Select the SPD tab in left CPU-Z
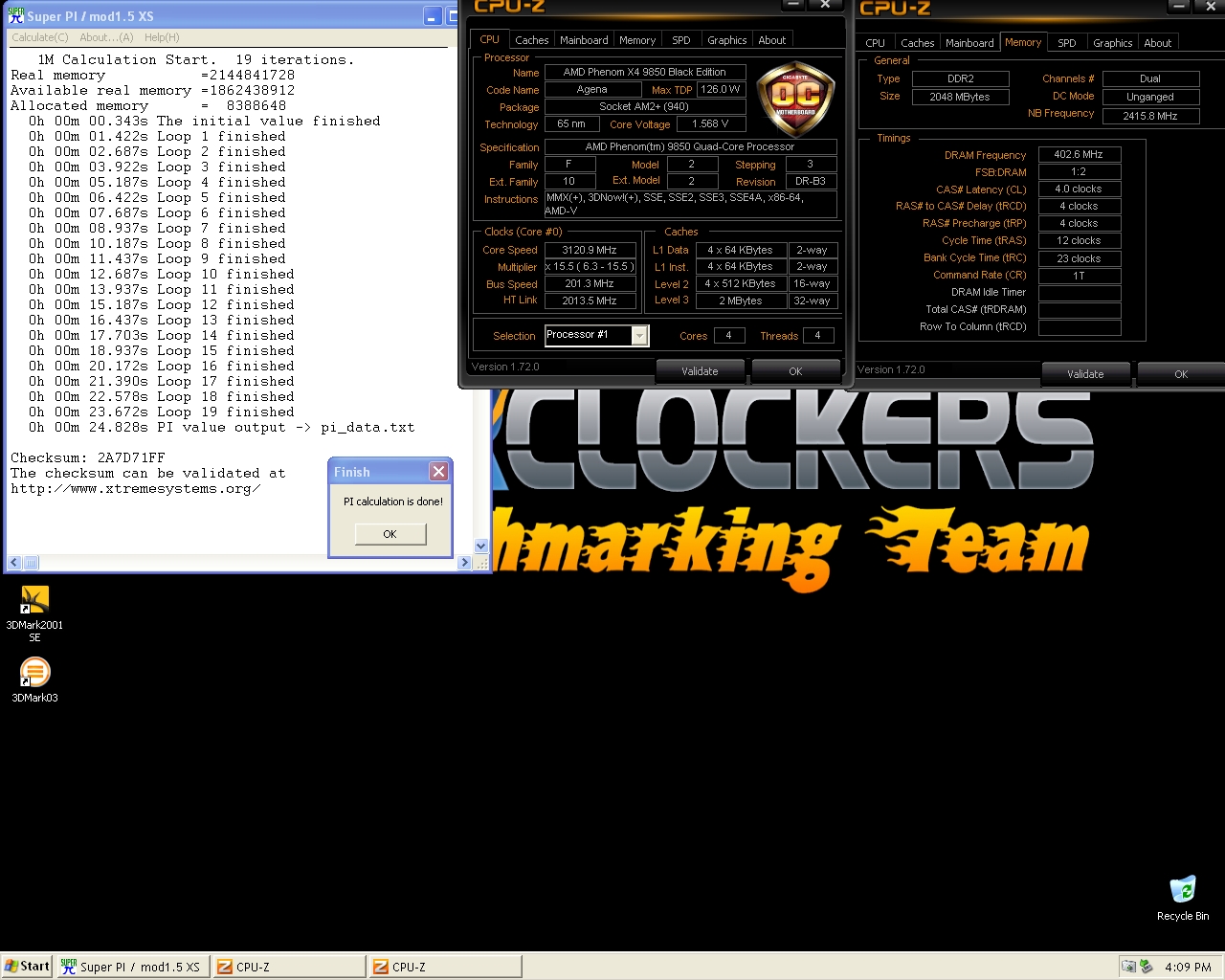 (x=681, y=40)
